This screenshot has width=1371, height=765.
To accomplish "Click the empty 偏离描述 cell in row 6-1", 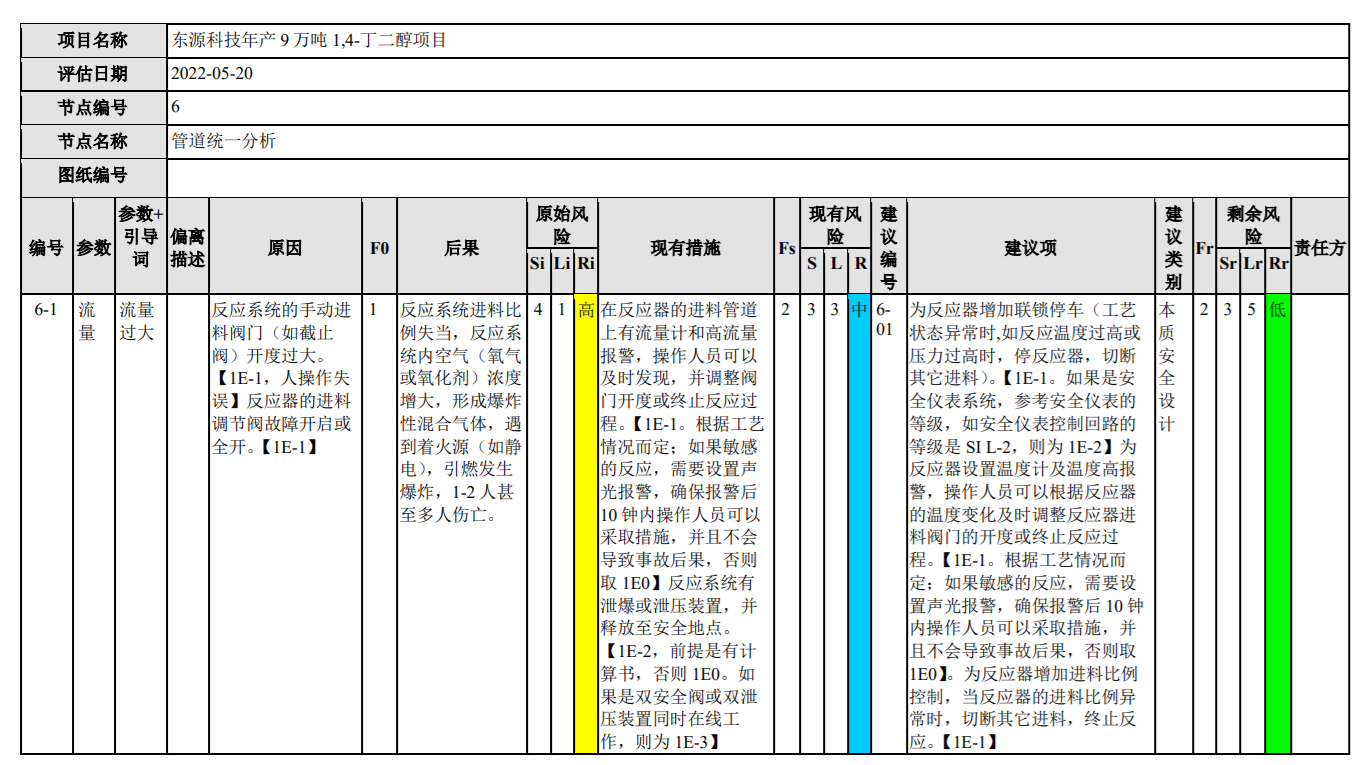I will coord(187,523).
